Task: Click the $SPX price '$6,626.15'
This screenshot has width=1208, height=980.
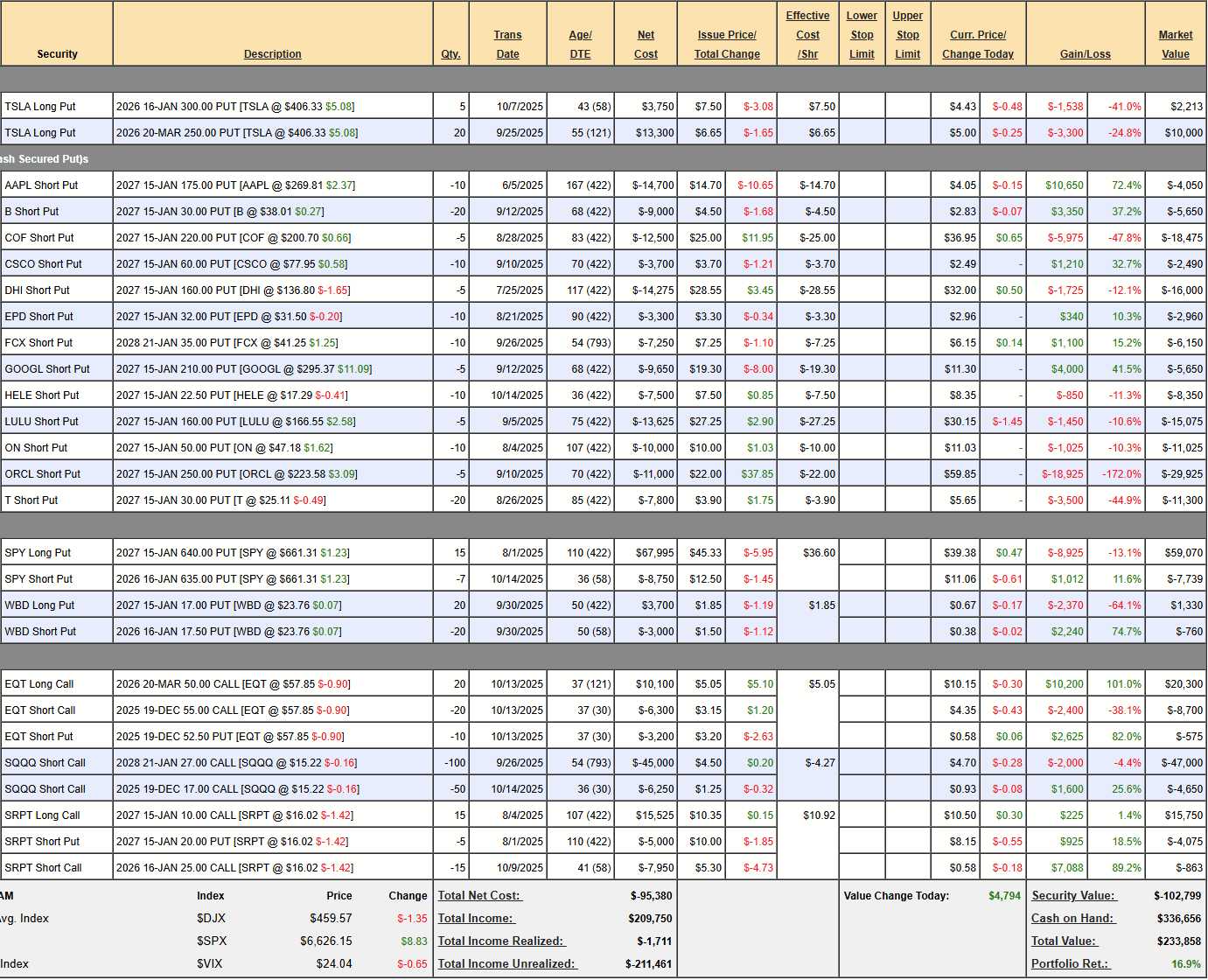Action: click(x=325, y=941)
